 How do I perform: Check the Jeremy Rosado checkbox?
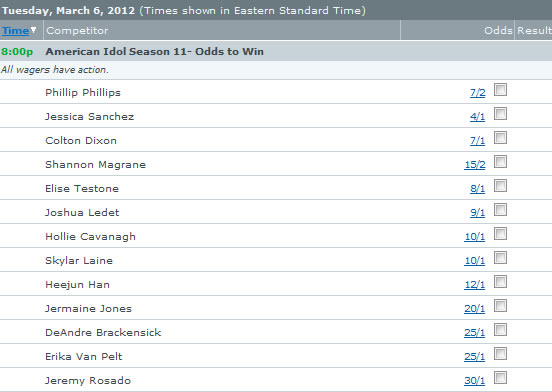click(x=500, y=378)
